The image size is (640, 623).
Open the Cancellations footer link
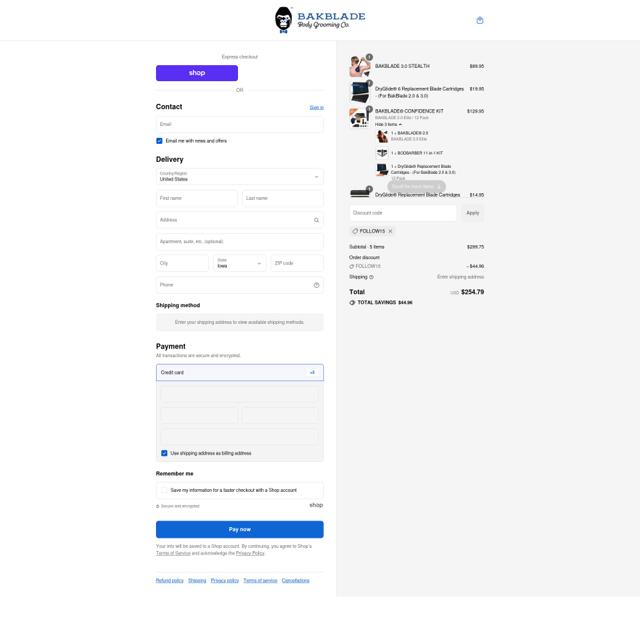click(296, 581)
